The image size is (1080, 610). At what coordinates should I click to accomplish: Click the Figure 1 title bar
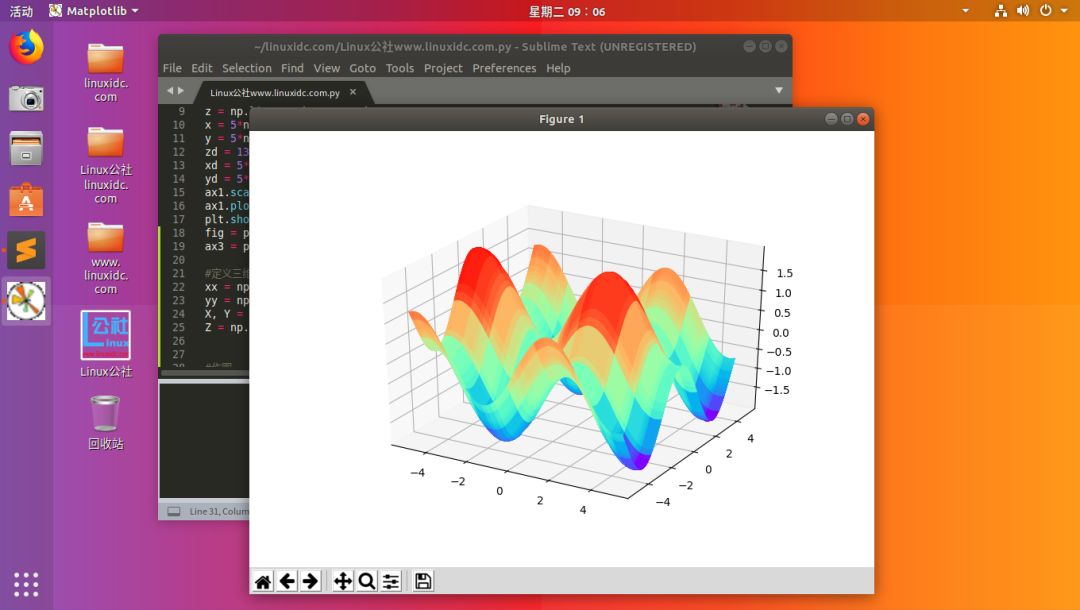point(561,119)
